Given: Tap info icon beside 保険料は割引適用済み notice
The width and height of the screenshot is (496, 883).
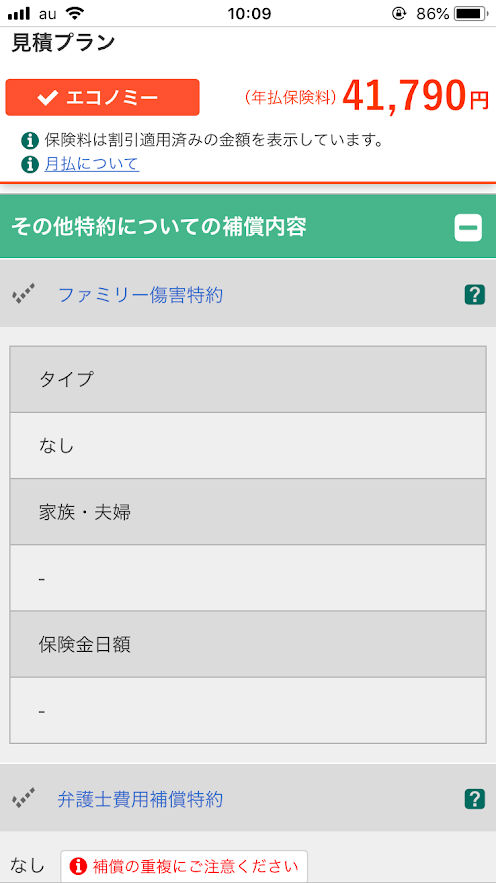Looking at the screenshot, I should pos(30,140).
